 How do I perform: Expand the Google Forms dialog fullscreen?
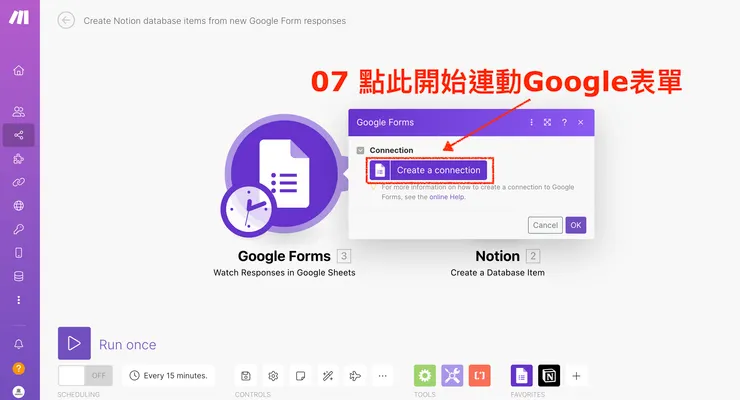[x=547, y=122]
